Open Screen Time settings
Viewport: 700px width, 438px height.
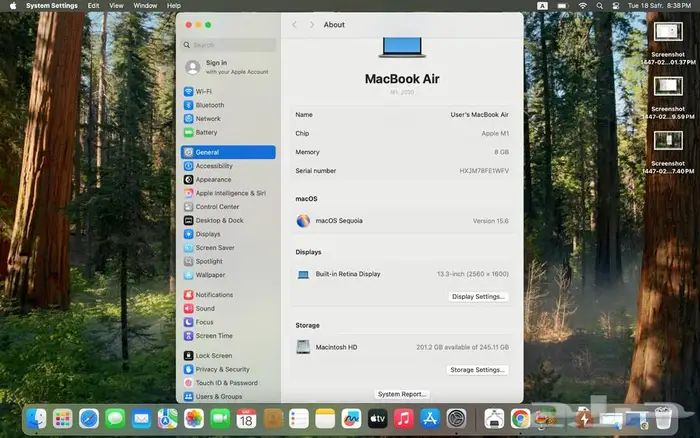(228, 336)
